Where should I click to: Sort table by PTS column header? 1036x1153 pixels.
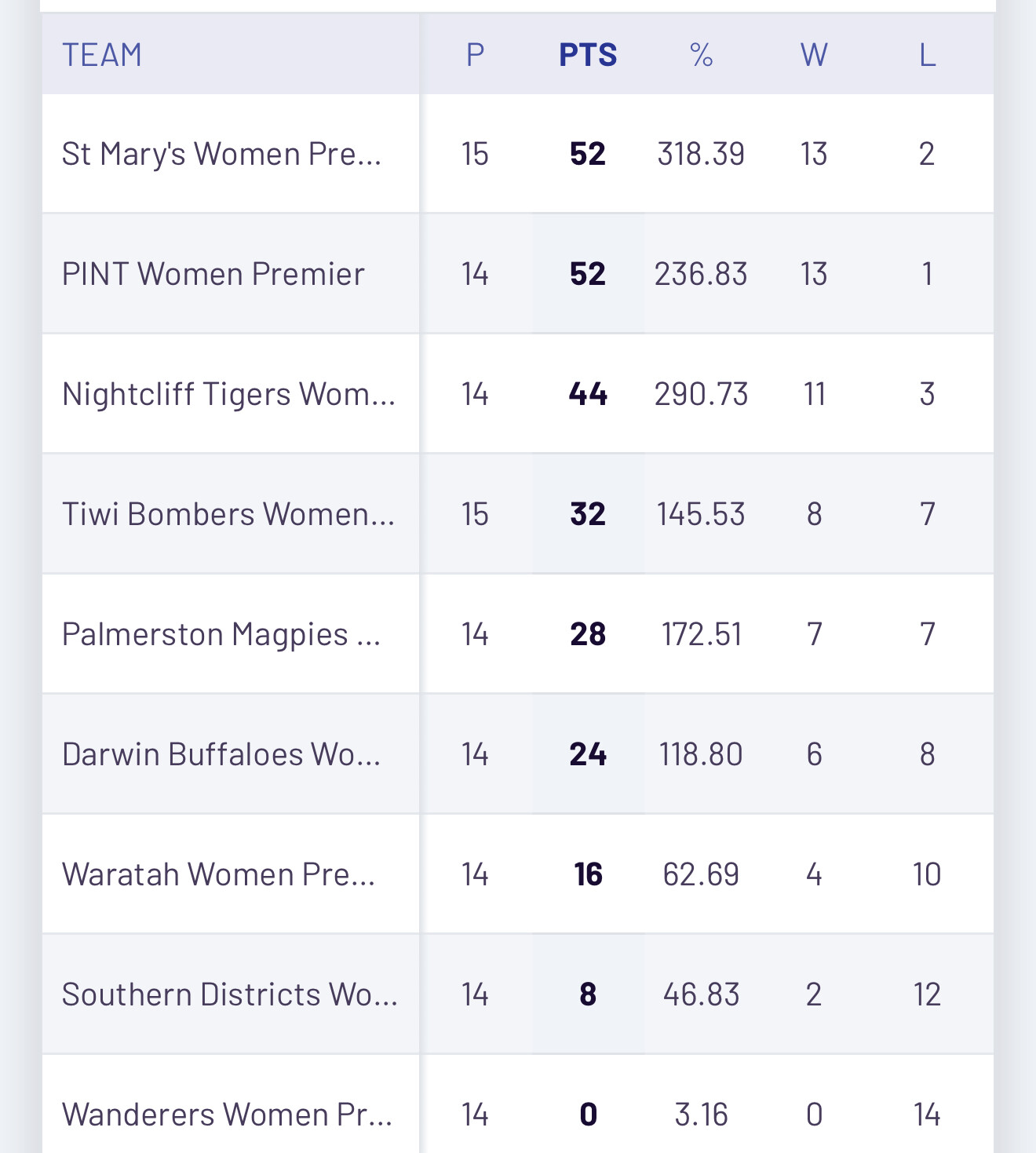(588, 55)
